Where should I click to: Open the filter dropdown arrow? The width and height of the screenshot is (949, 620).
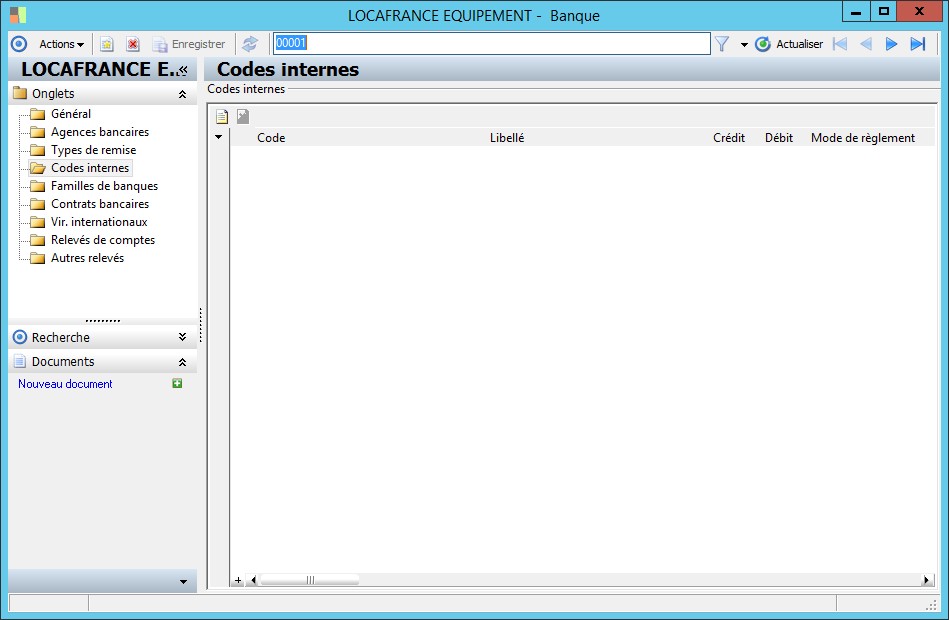tap(744, 45)
